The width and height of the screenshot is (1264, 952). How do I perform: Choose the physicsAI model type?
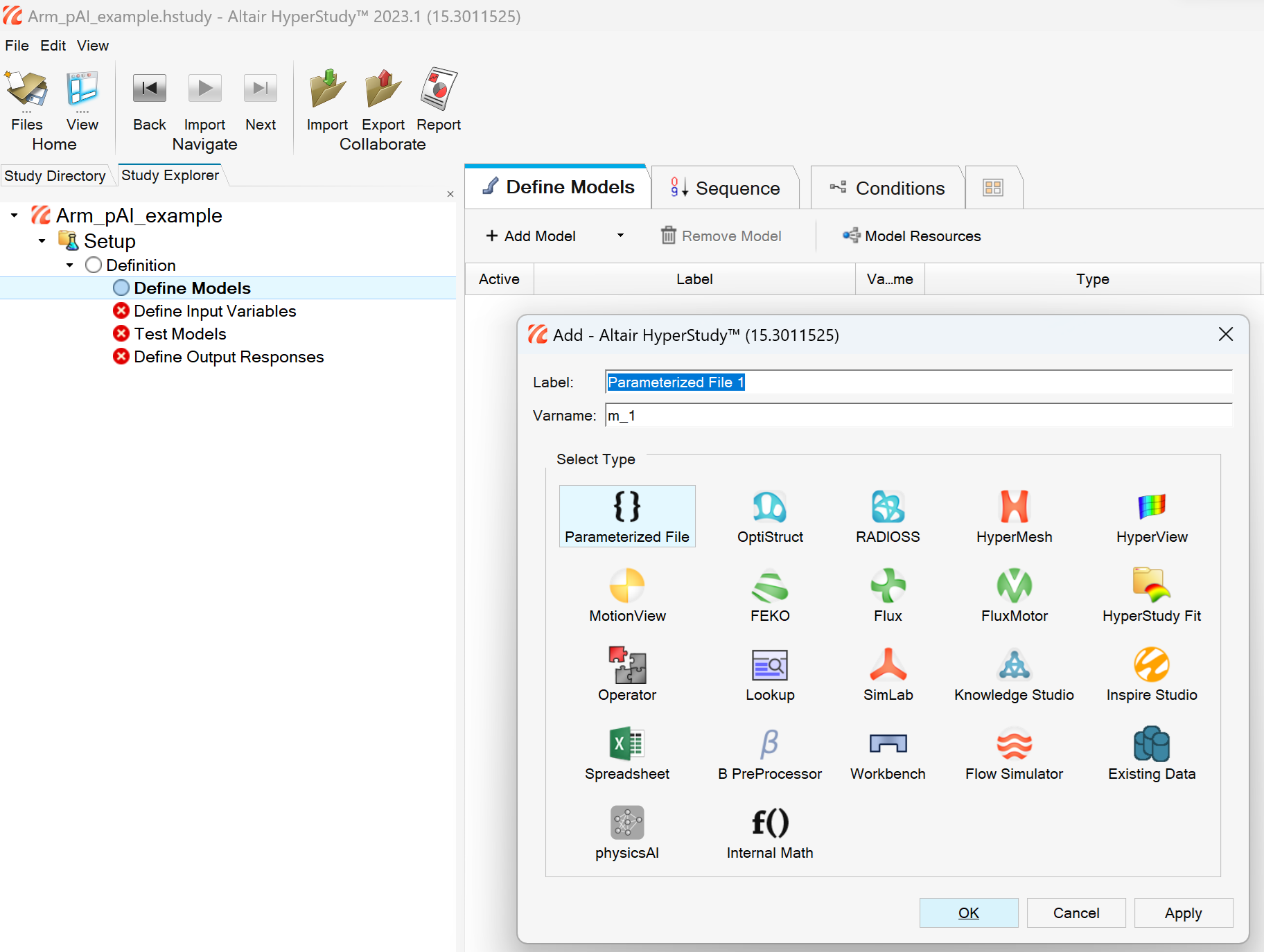(627, 832)
